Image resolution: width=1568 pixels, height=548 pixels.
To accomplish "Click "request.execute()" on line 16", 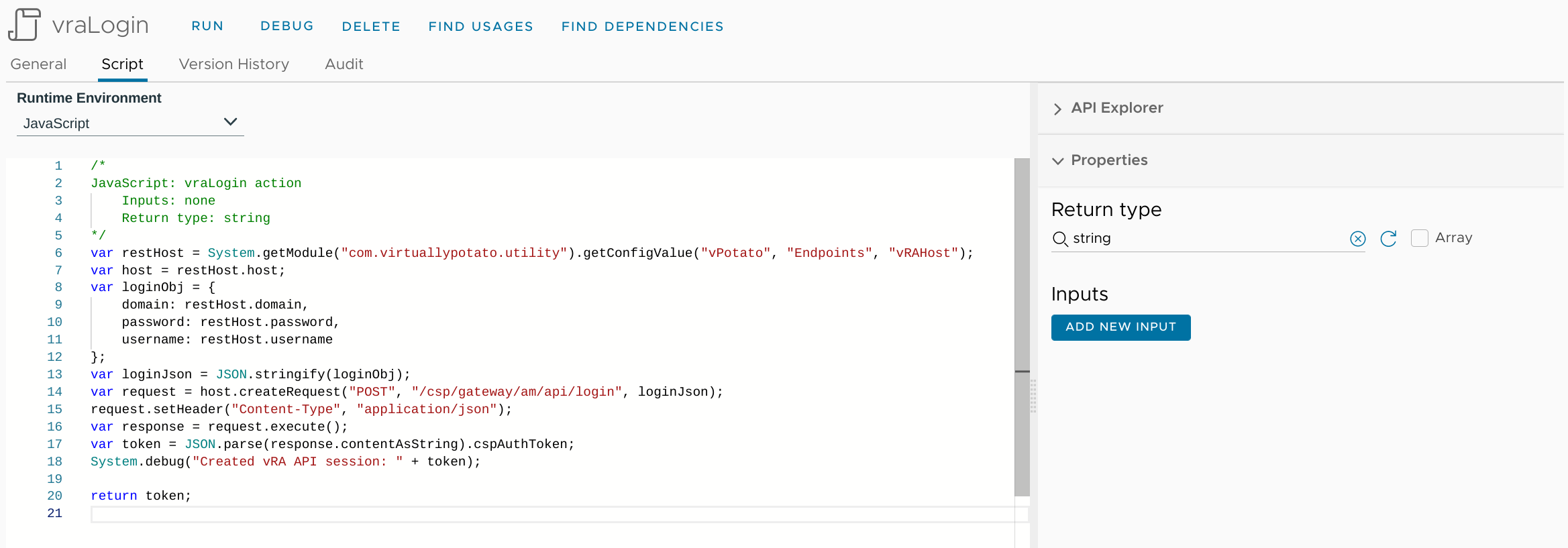I will click(274, 427).
